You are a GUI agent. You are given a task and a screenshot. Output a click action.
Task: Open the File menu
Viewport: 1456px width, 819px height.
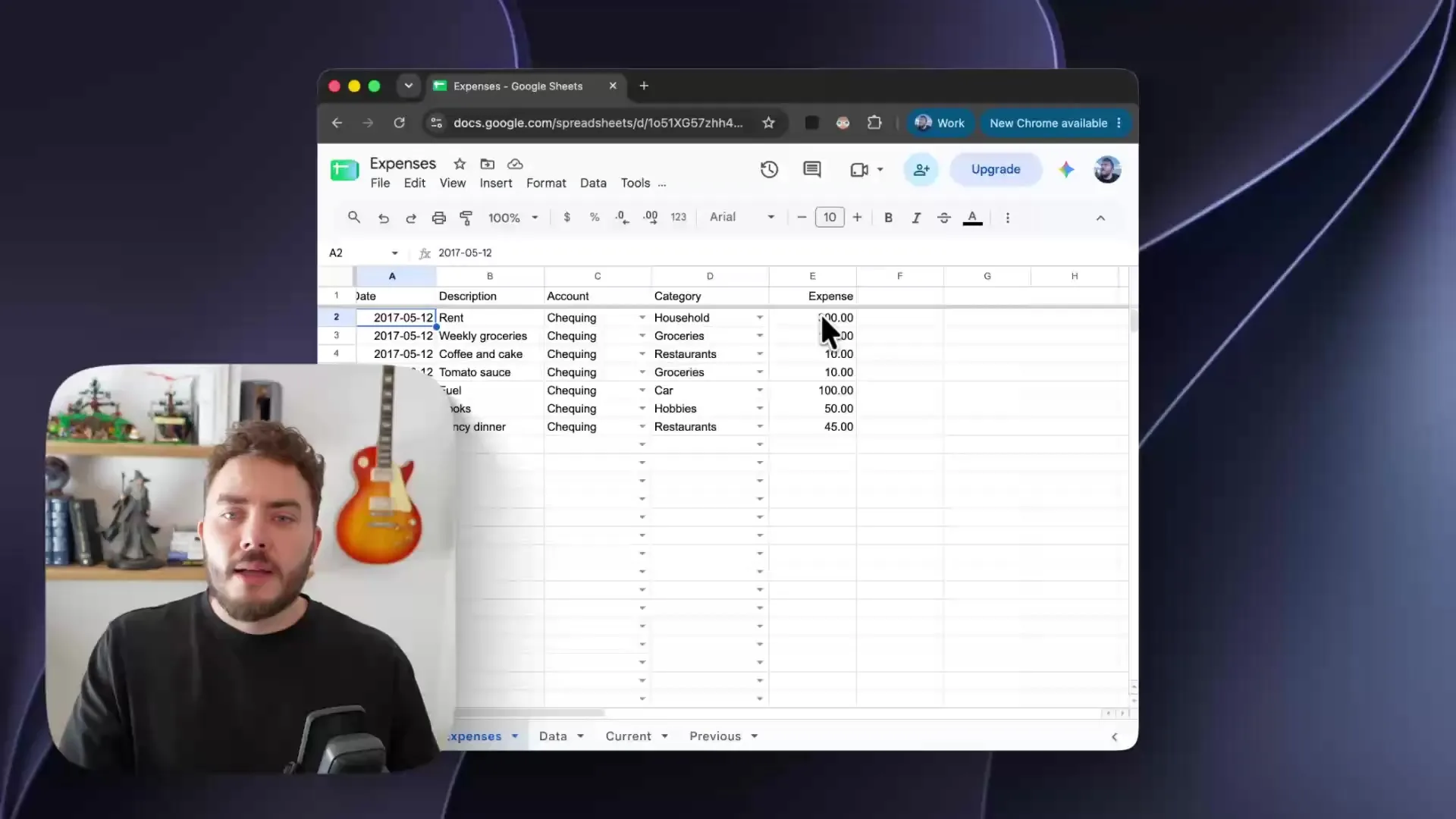point(380,184)
